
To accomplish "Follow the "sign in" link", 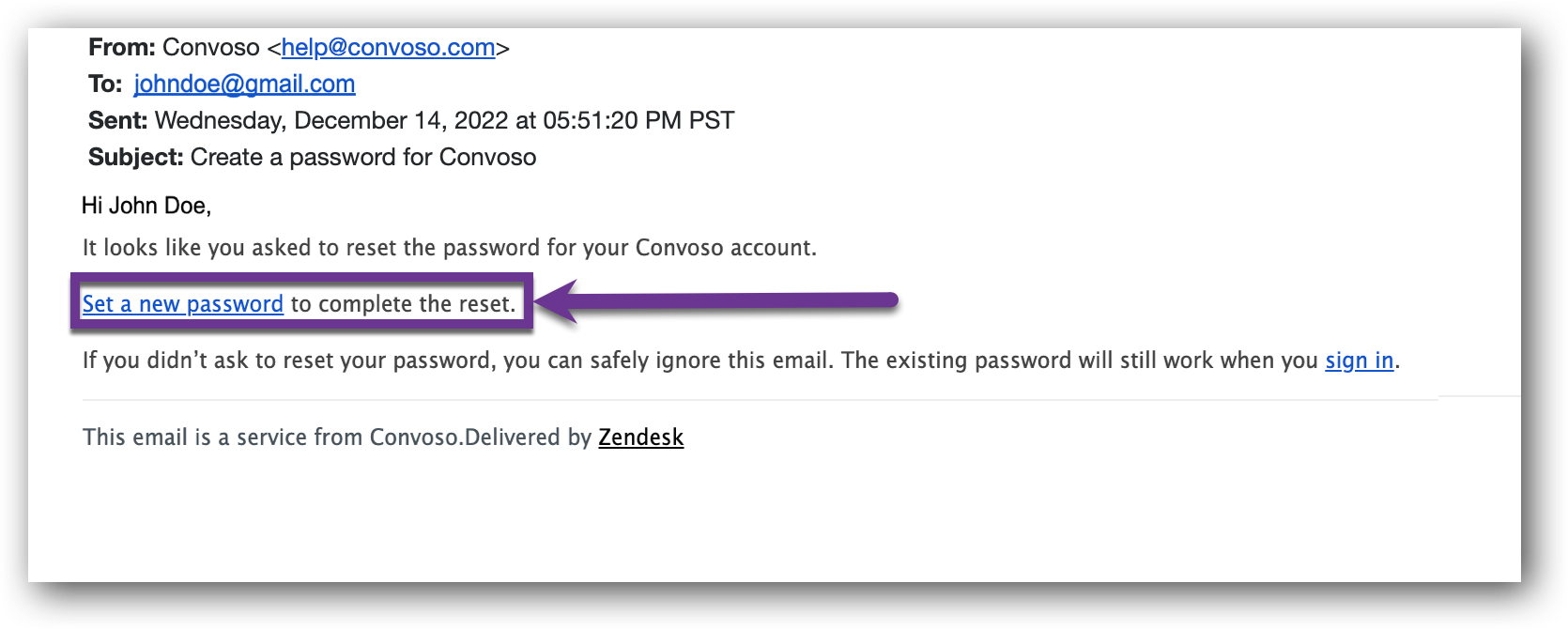I will tap(1359, 361).
